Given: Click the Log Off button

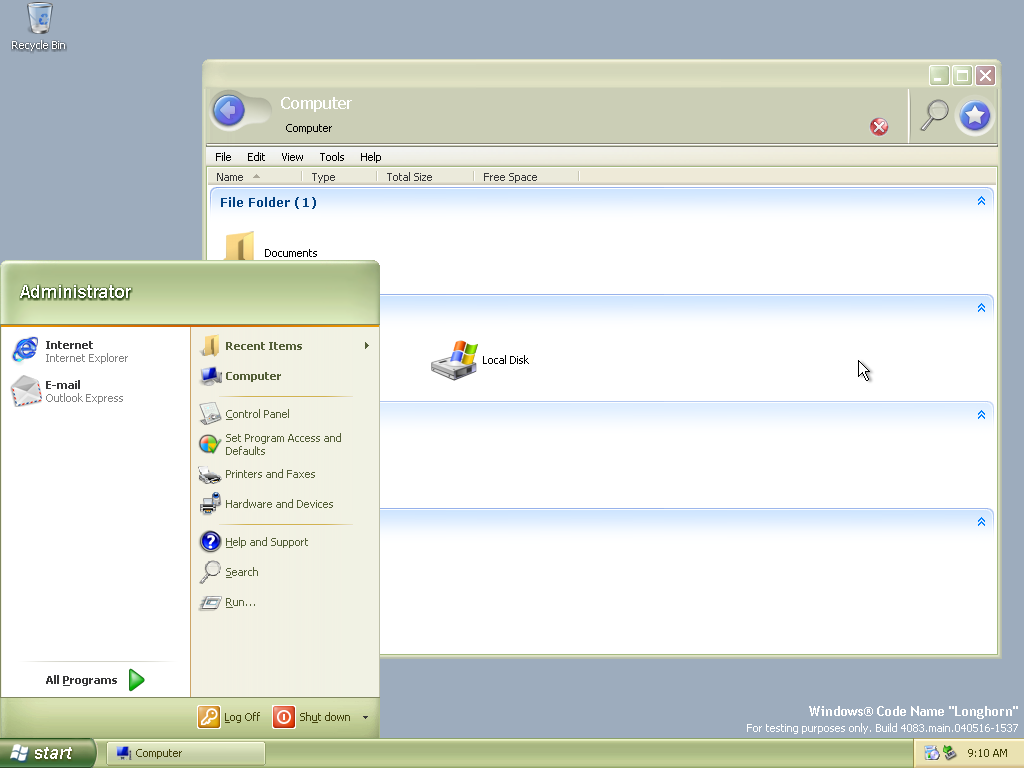Looking at the screenshot, I should tap(230, 717).
